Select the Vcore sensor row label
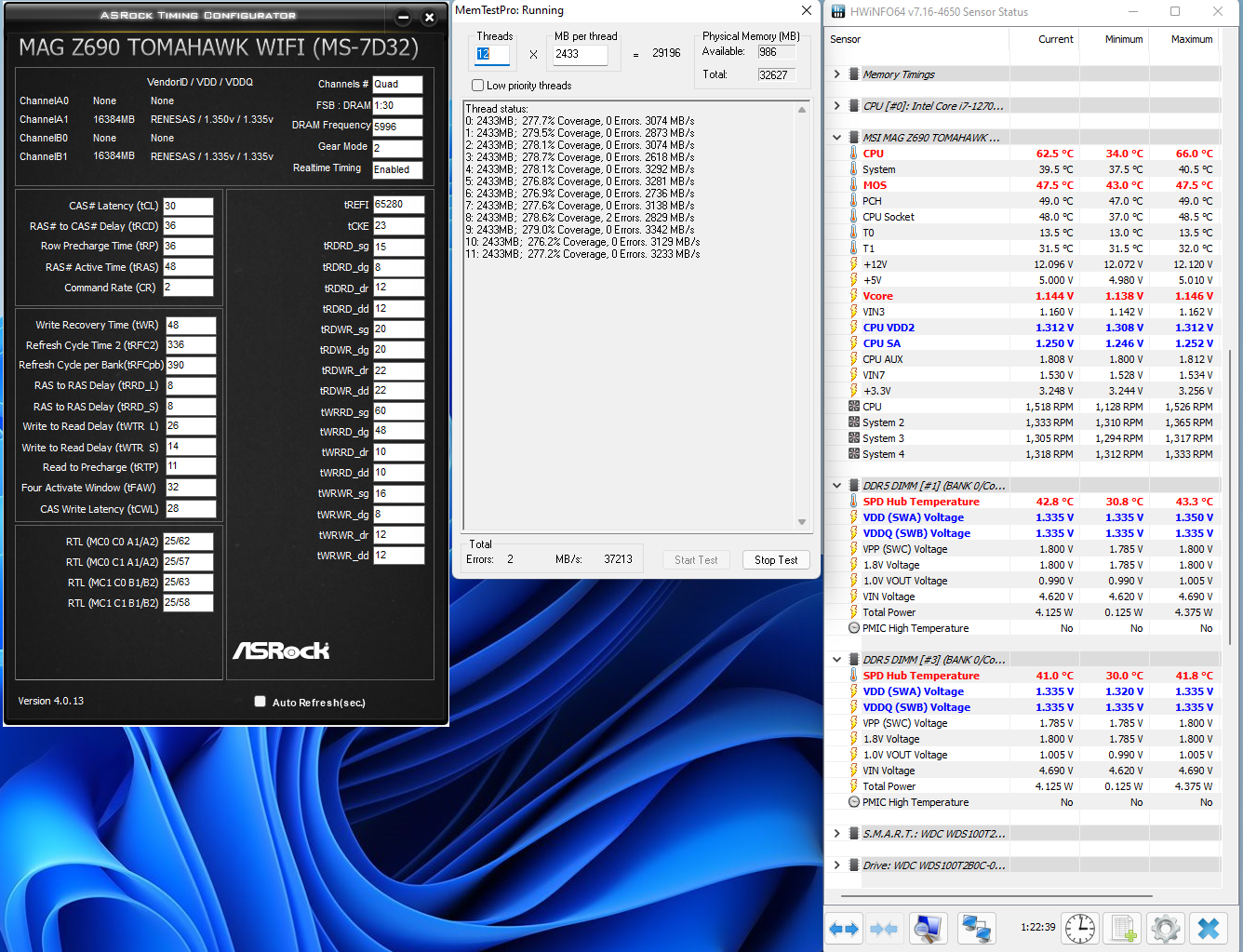 877,296
